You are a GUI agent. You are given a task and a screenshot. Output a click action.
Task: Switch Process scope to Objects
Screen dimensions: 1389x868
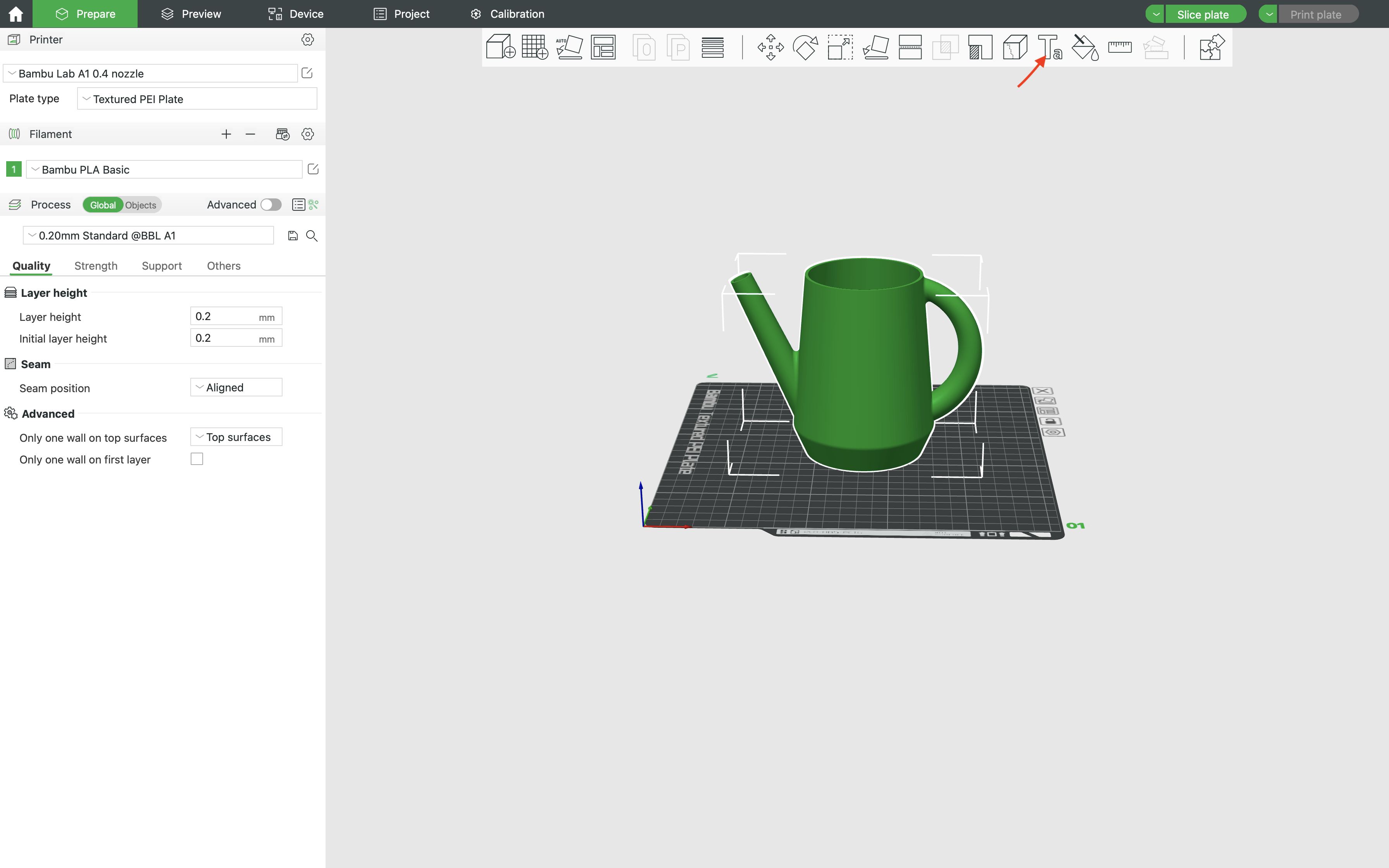(141, 205)
